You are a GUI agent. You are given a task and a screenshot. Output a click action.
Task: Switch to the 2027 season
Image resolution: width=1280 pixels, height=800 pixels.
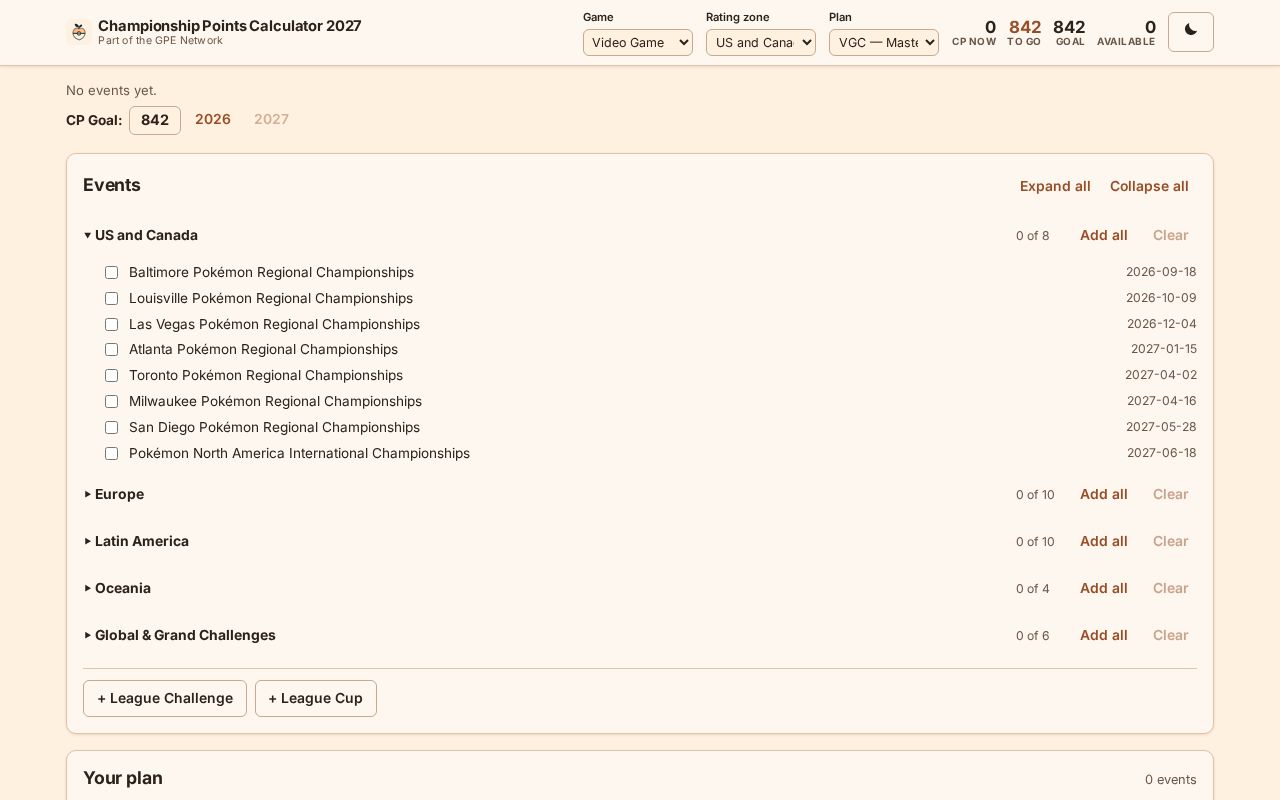click(x=271, y=119)
